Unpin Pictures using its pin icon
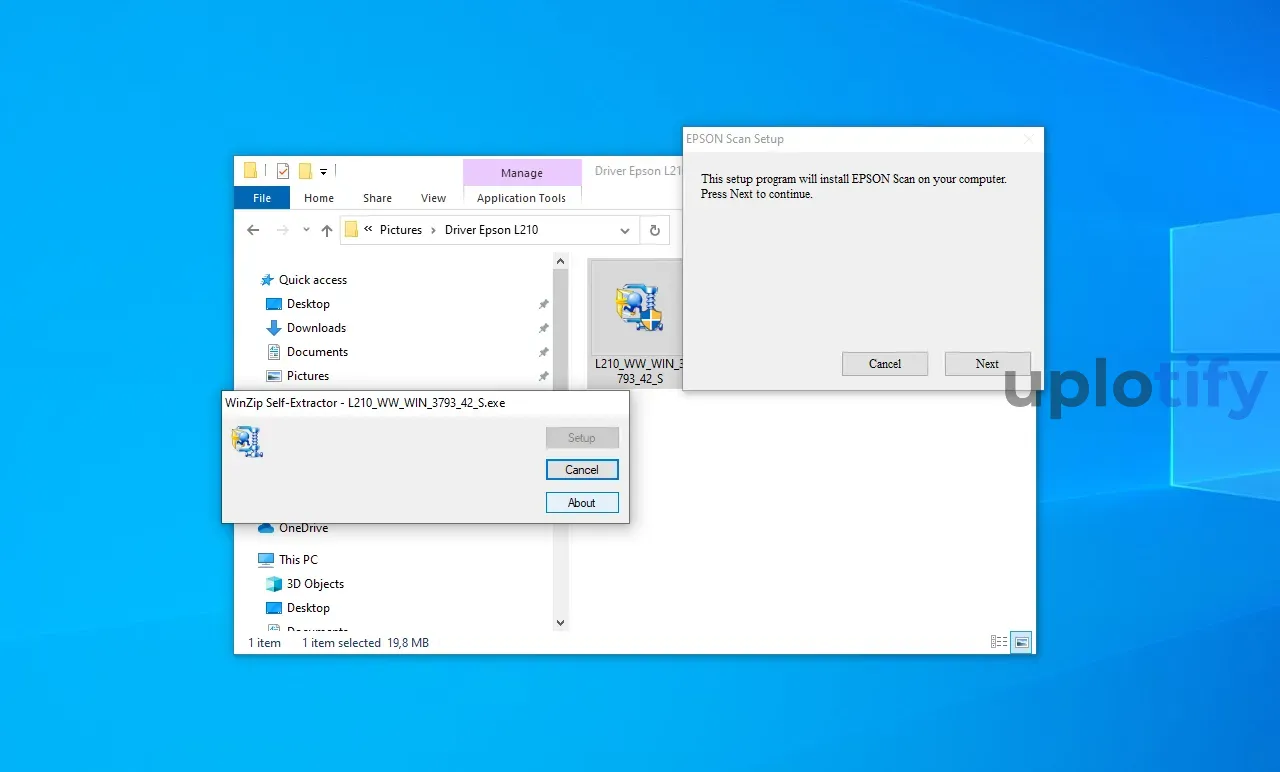This screenshot has height=772, width=1280. click(544, 376)
